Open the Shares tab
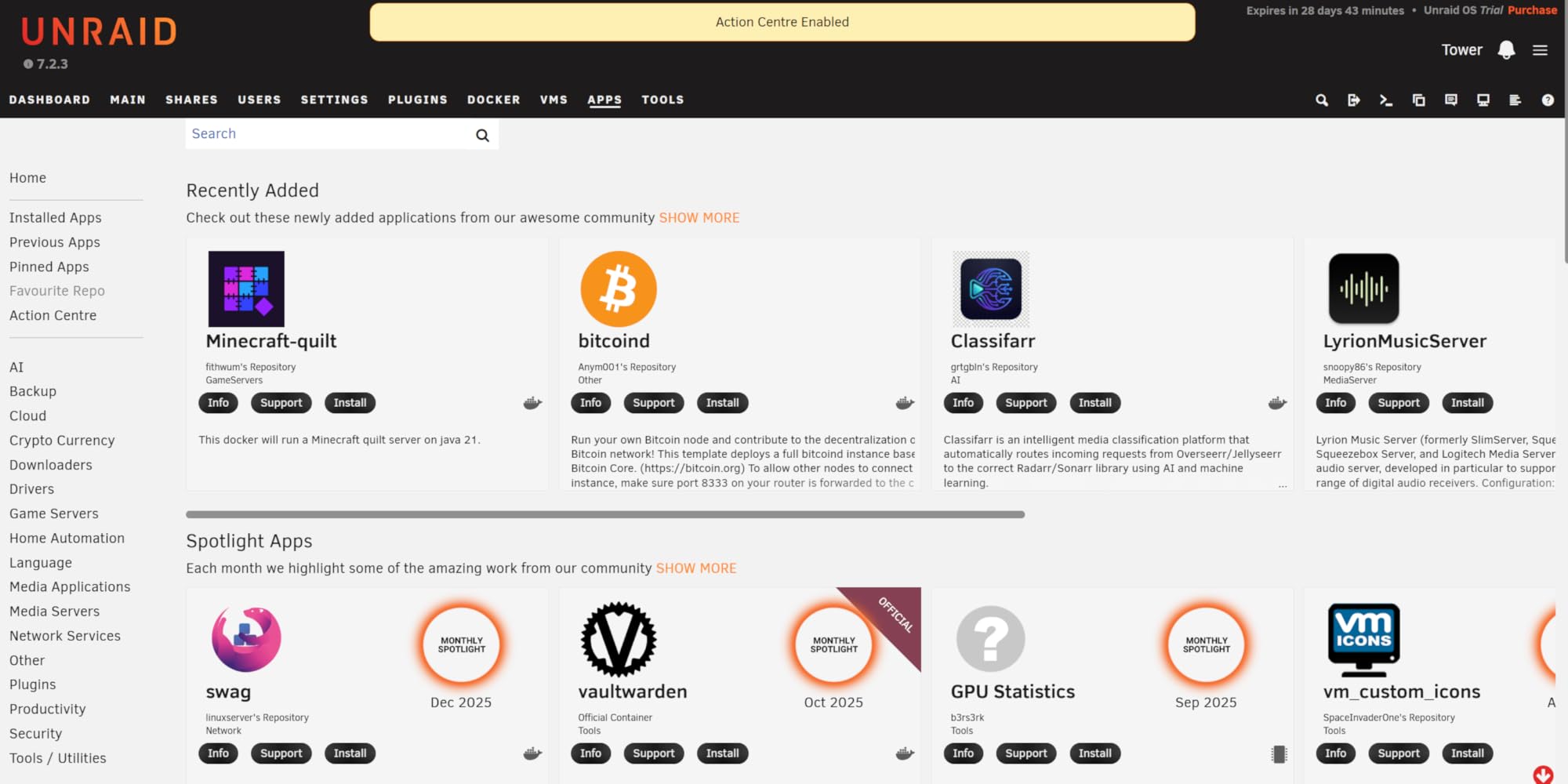 point(191,100)
